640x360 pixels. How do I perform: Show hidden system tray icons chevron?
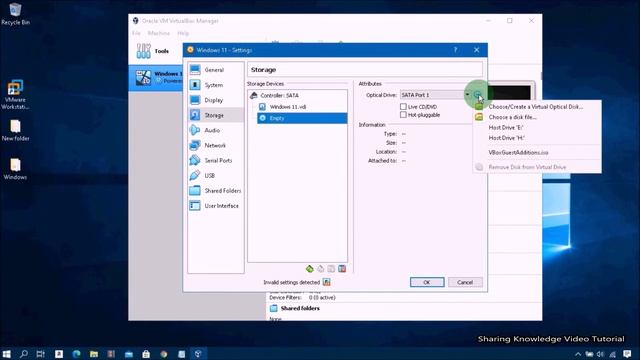tap(578, 354)
